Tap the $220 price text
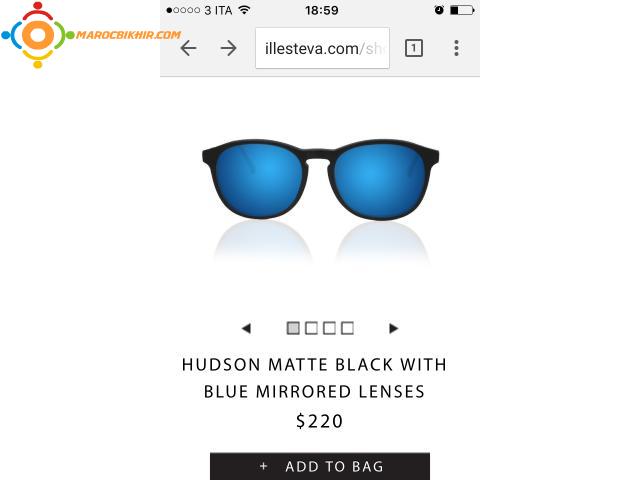 (320, 421)
